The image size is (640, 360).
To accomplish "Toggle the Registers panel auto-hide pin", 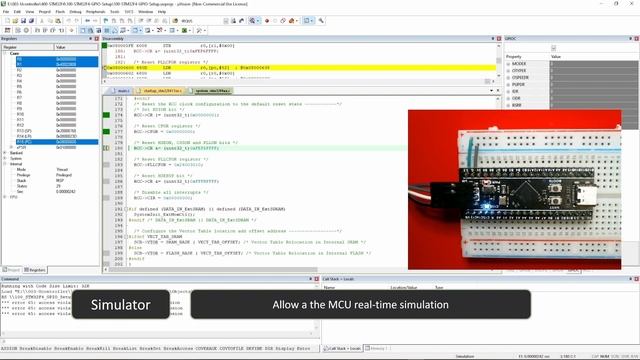I will pyautogui.click(x=91, y=38).
